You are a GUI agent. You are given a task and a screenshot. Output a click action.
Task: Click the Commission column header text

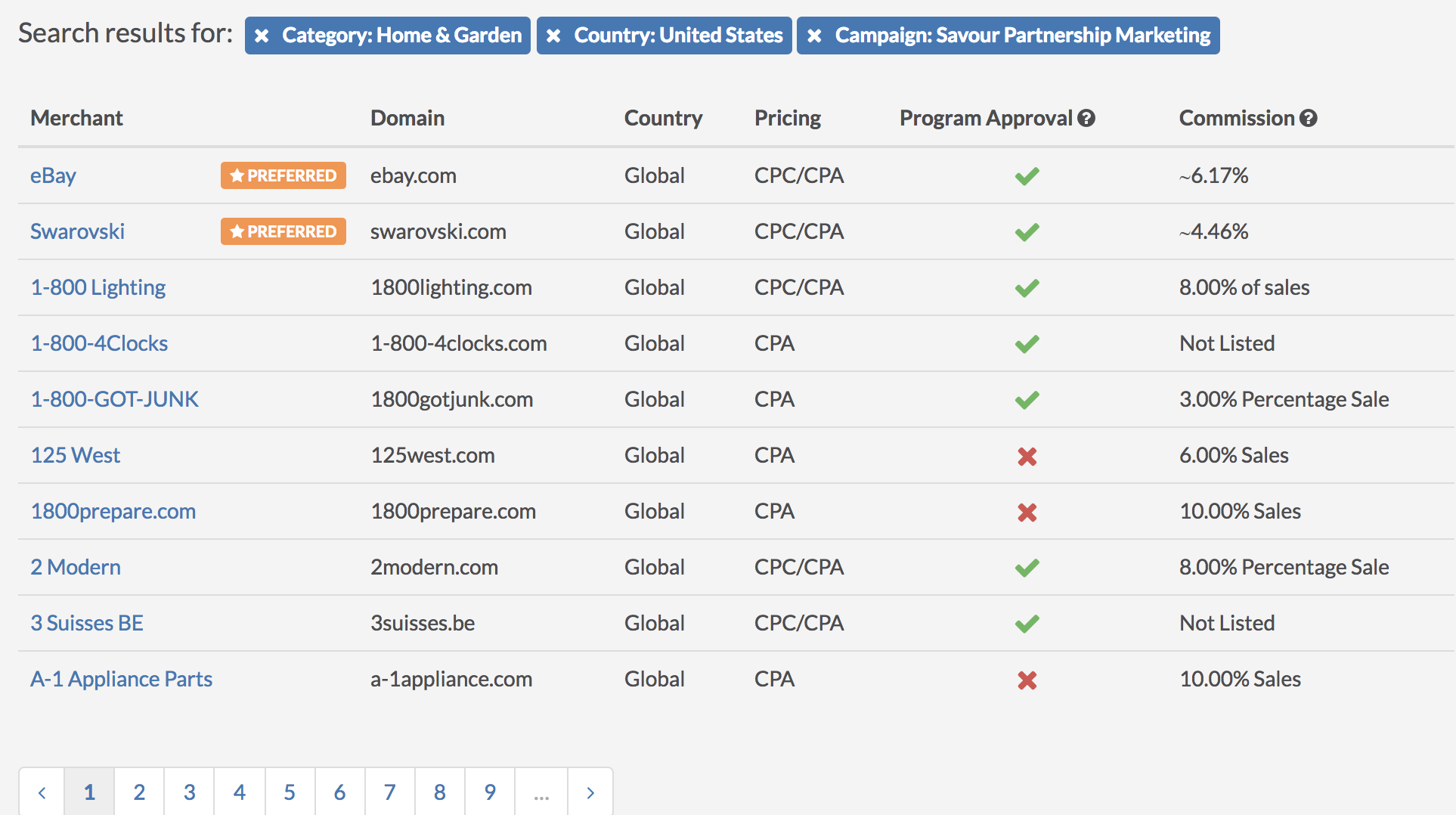1237,118
